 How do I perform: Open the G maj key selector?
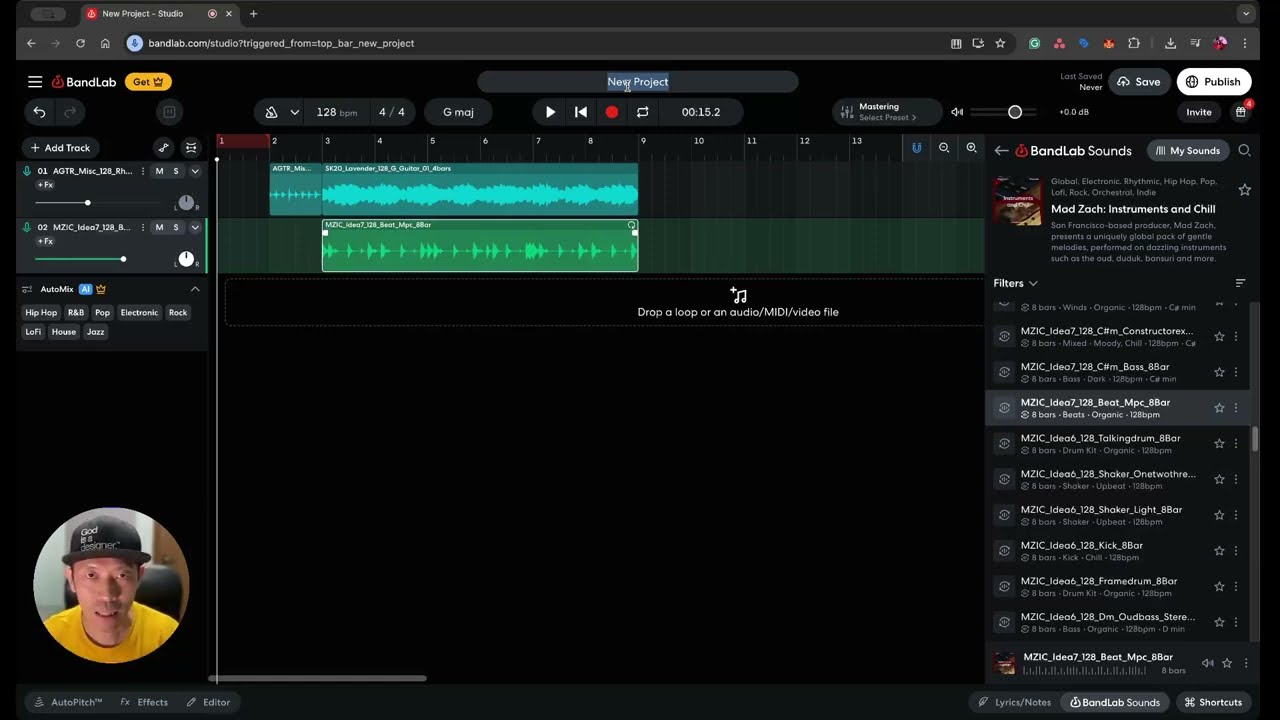tap(458, 112)
